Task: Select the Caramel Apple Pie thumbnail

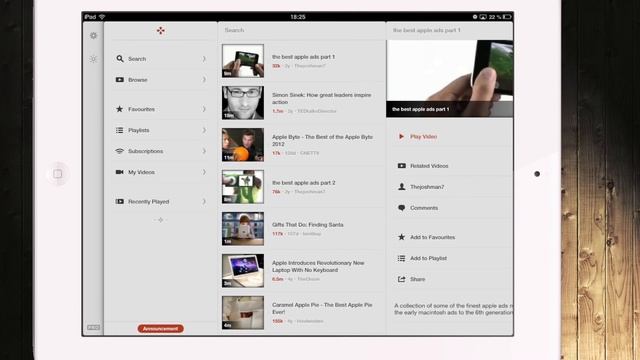Action: tap(243, 313)
